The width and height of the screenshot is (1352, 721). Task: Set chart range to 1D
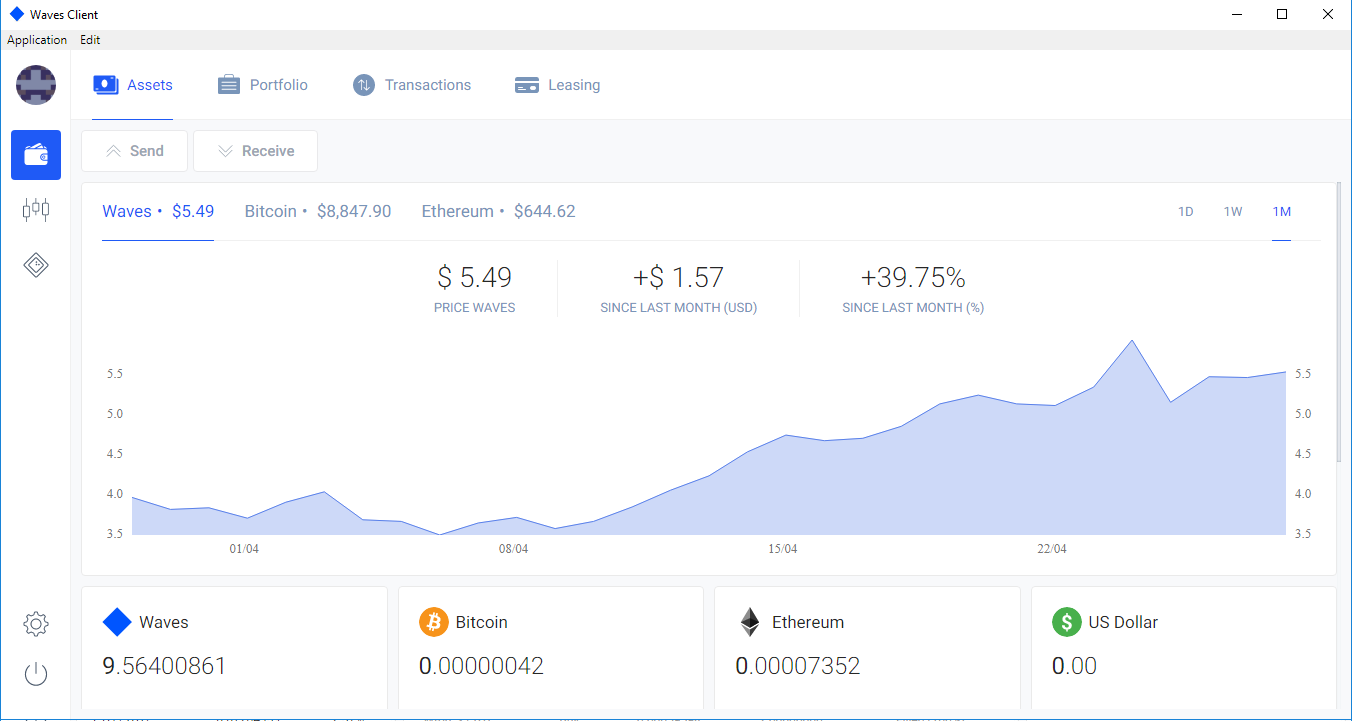[x=1186, y=211]
